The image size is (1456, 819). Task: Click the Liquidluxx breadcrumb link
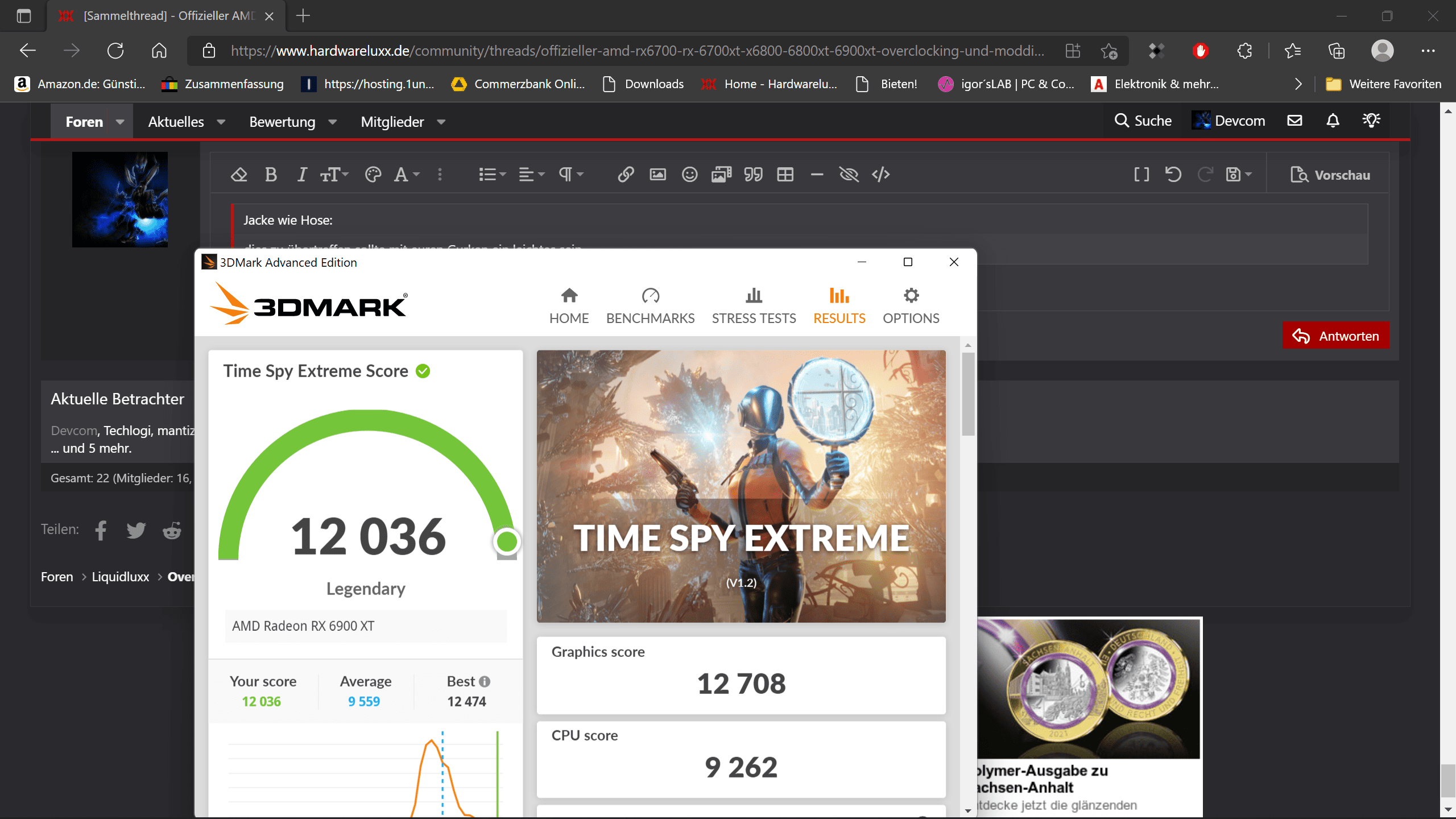(121, 577)
